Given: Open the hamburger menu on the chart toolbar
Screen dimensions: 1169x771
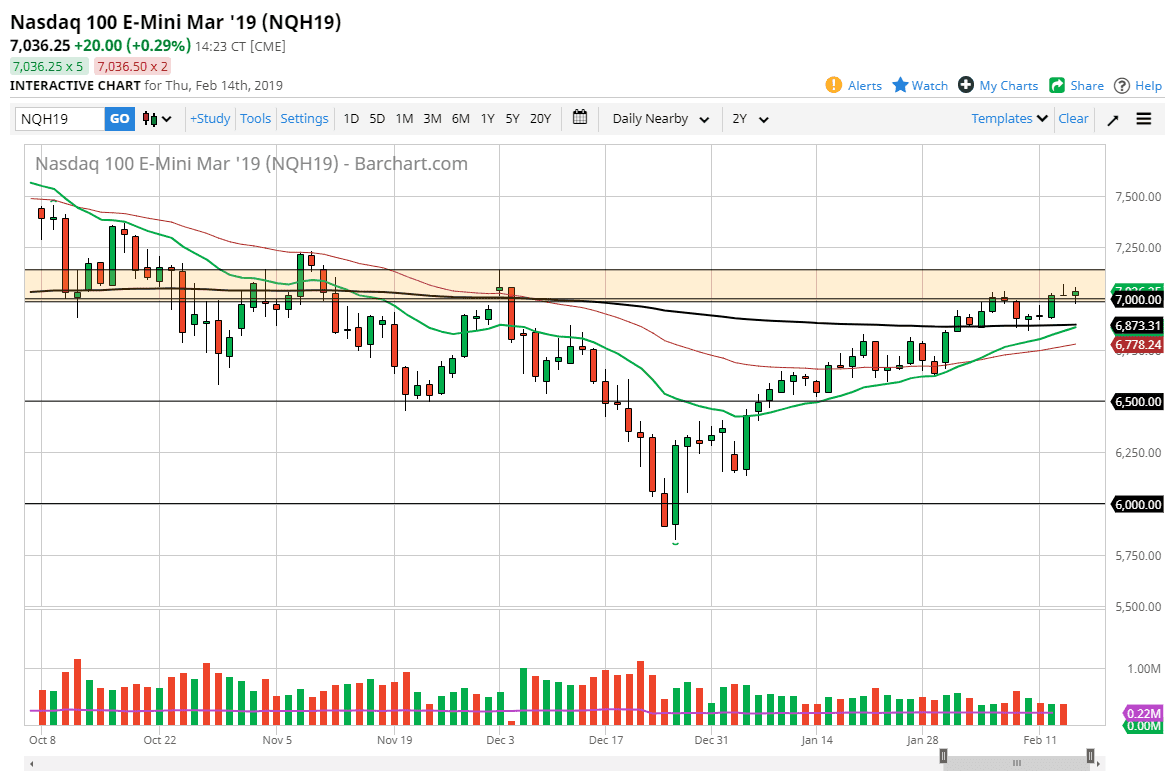Looking at the screenshot, I should click(x=1143, y=118).
